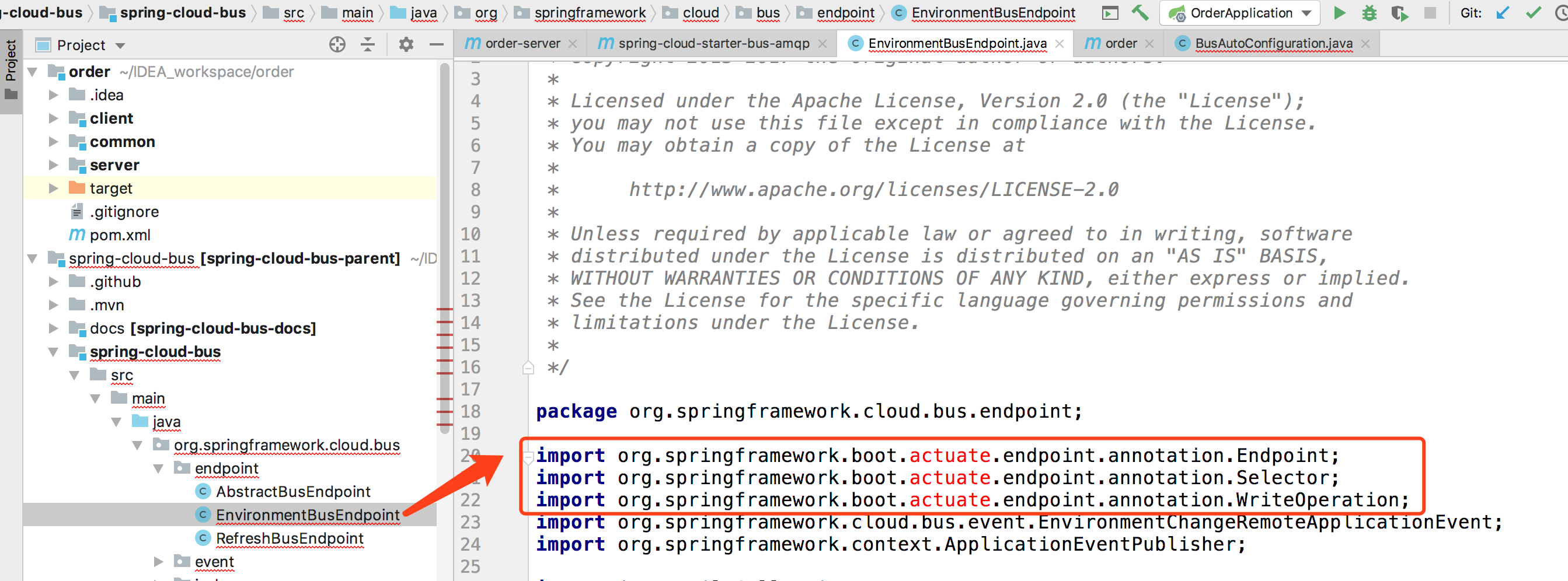This screenshot has height=581, width=1568.
Task: Expand the .idea folder
Action: [54, 95]
